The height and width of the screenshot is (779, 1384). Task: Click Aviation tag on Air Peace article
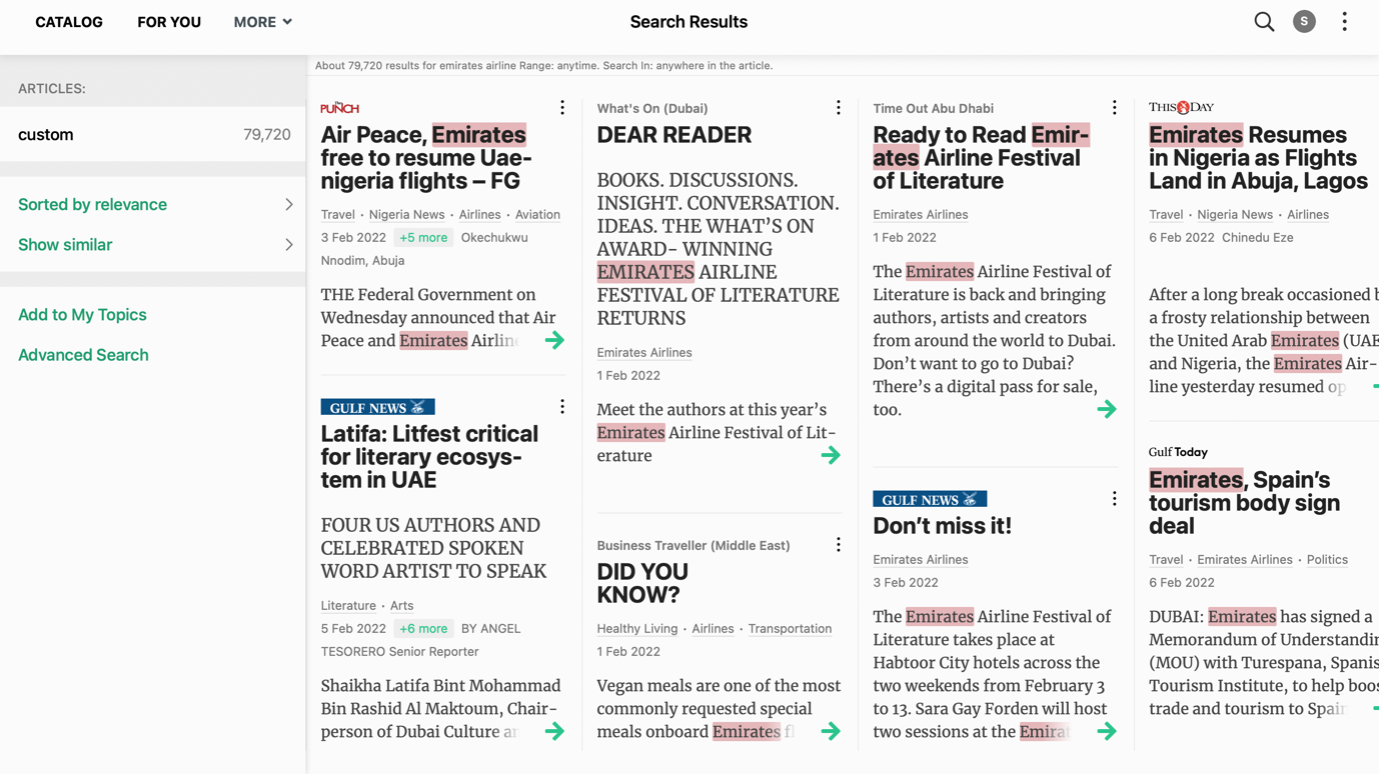[537, 215]
